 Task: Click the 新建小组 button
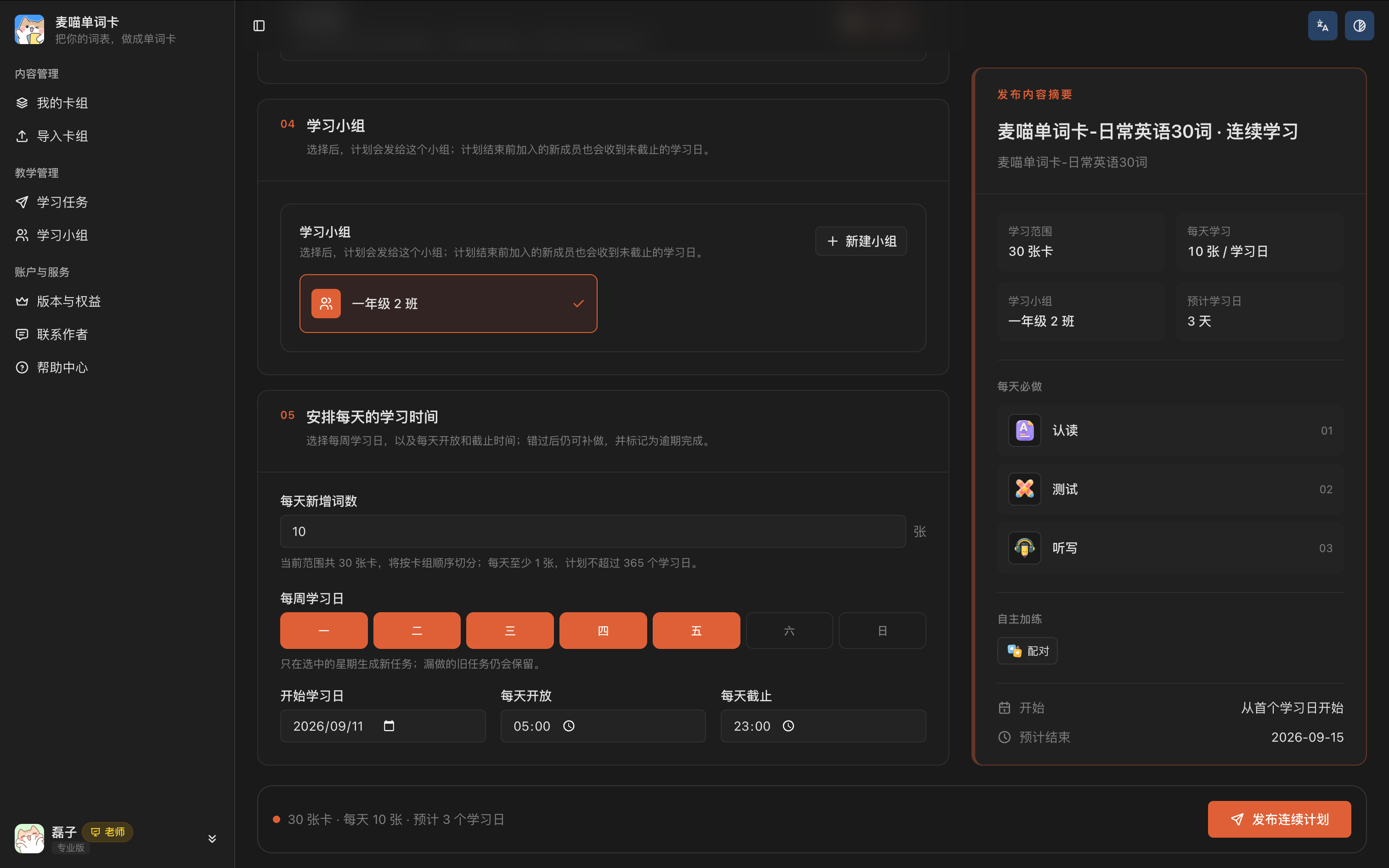pyautogui.click(x=861, y=241)
